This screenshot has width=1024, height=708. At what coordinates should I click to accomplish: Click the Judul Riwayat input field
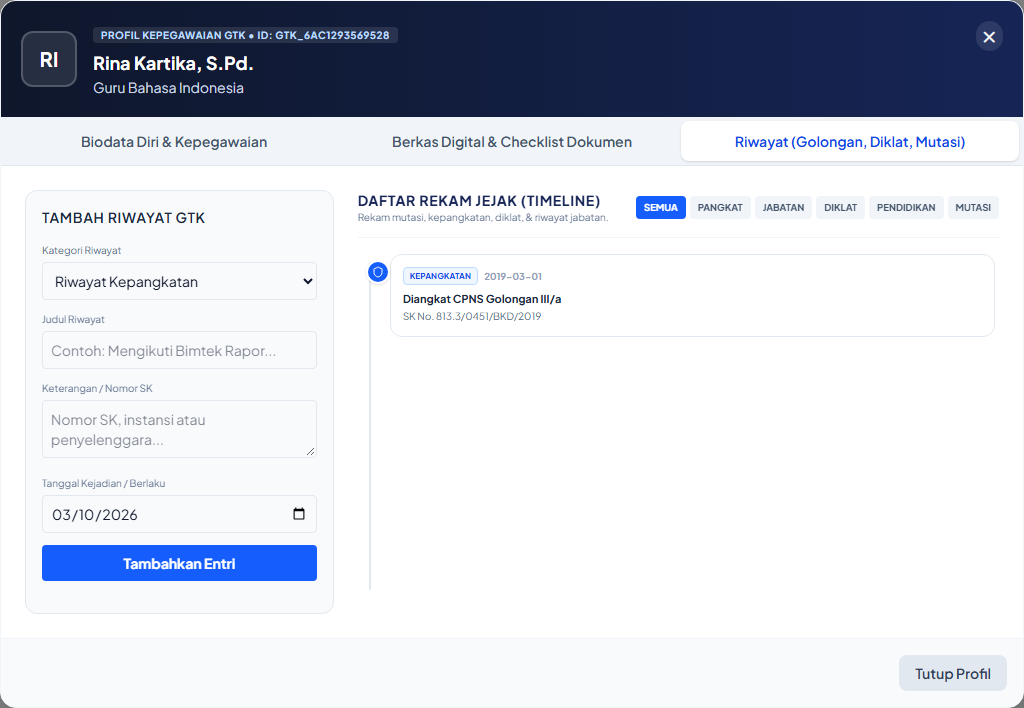click(180, 350)
